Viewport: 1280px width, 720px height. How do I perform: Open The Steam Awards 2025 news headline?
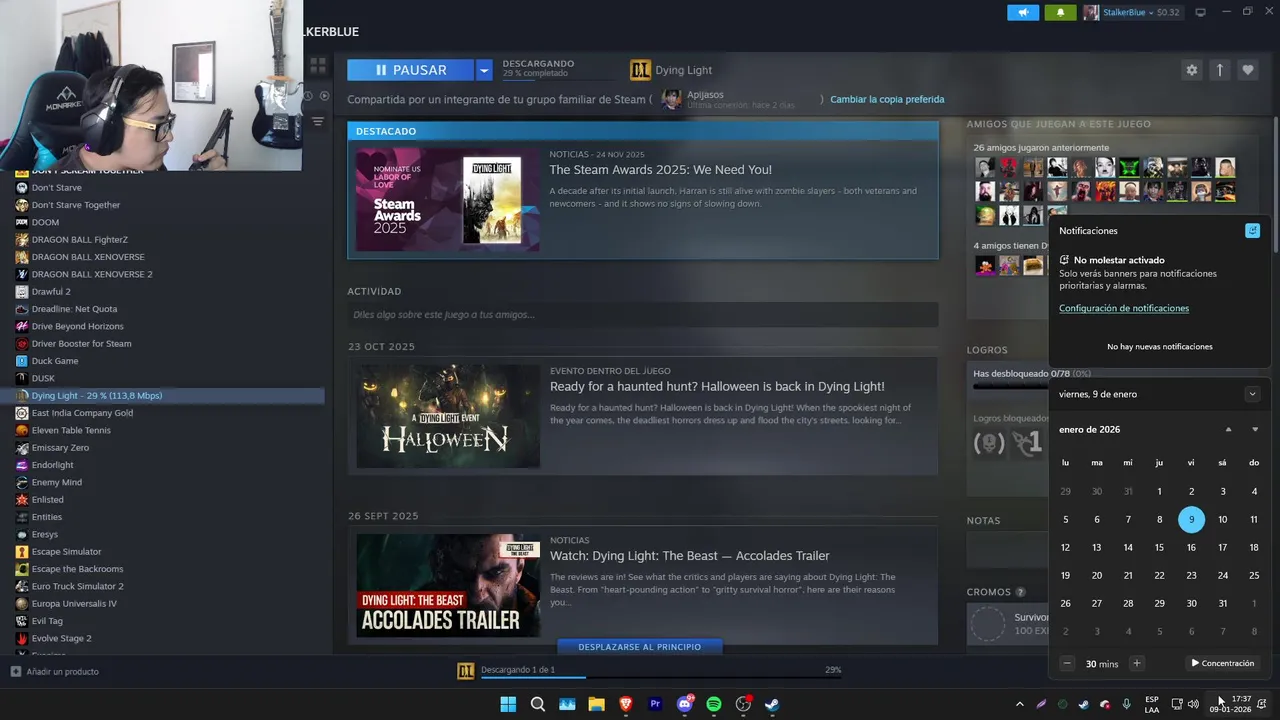(660, 170)
